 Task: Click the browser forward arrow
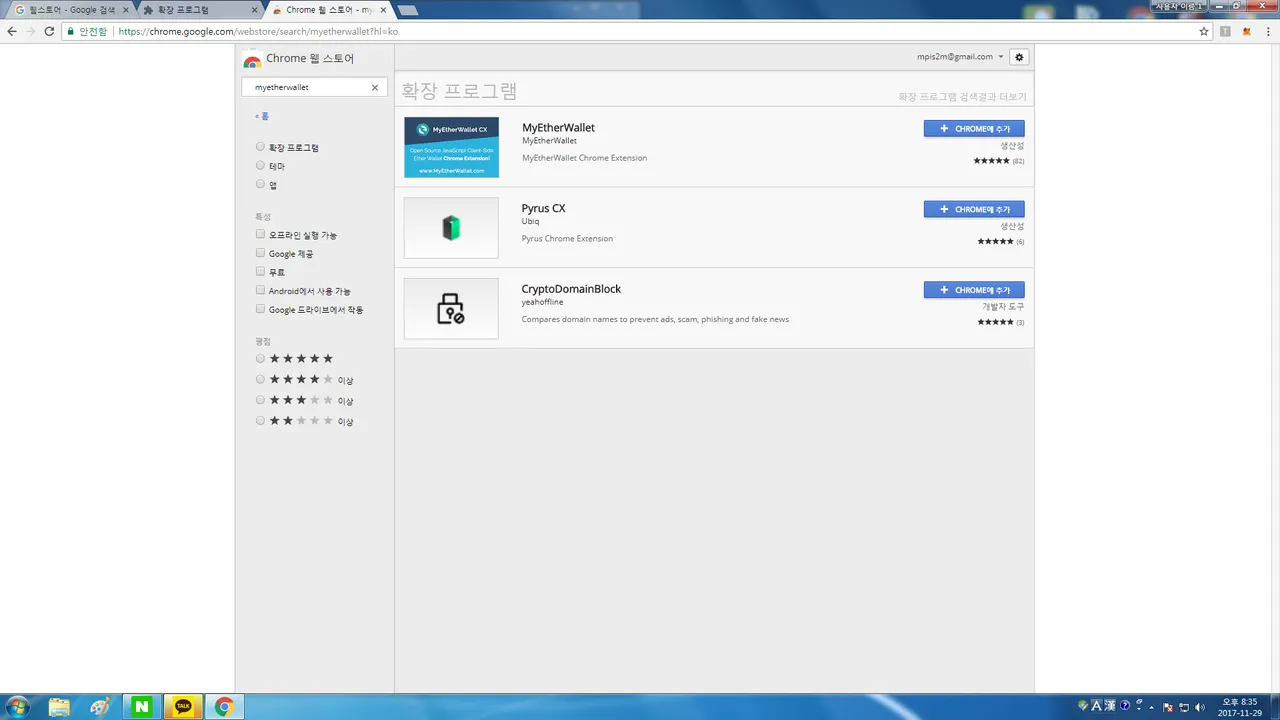tap(30, 31)
